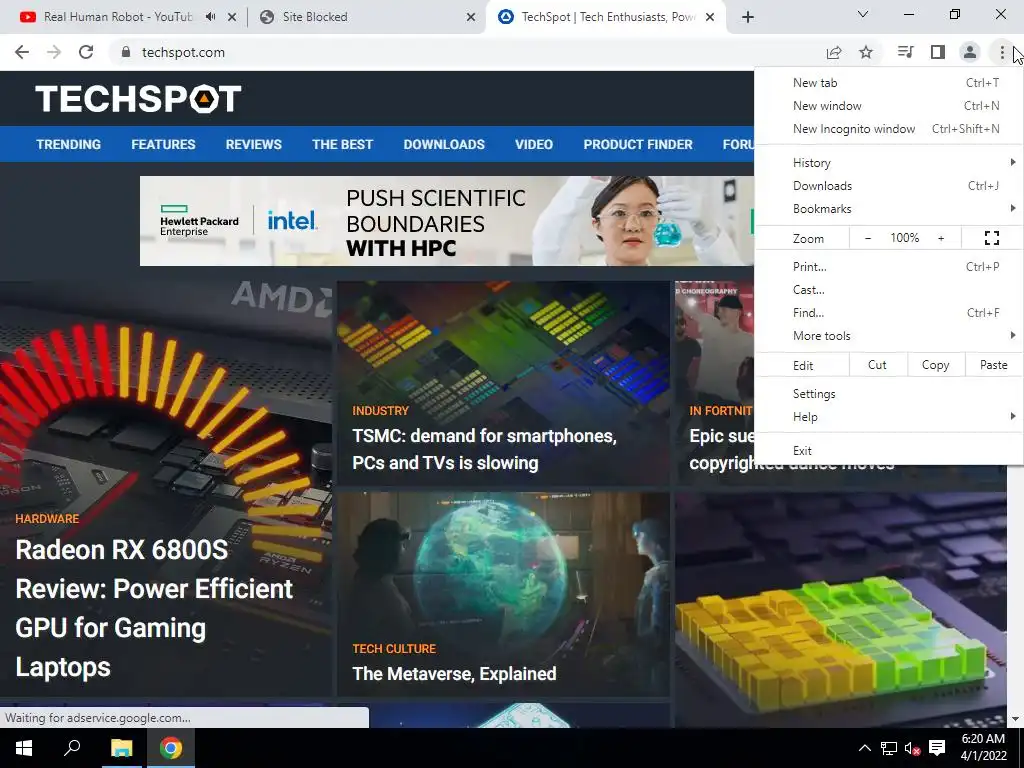Choose Cast from the menu
This screenshot has width=1024, height=768.
(888, 290)
